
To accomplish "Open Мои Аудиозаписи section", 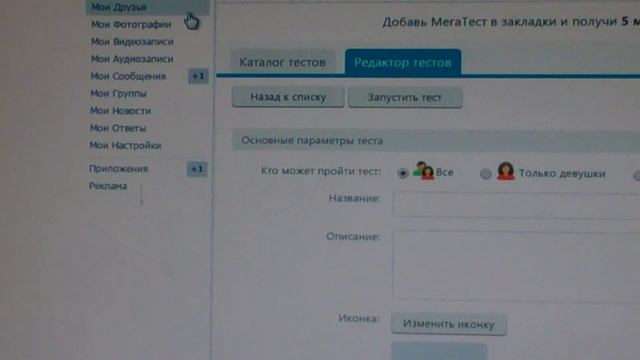I will click(x=132, y=59).
